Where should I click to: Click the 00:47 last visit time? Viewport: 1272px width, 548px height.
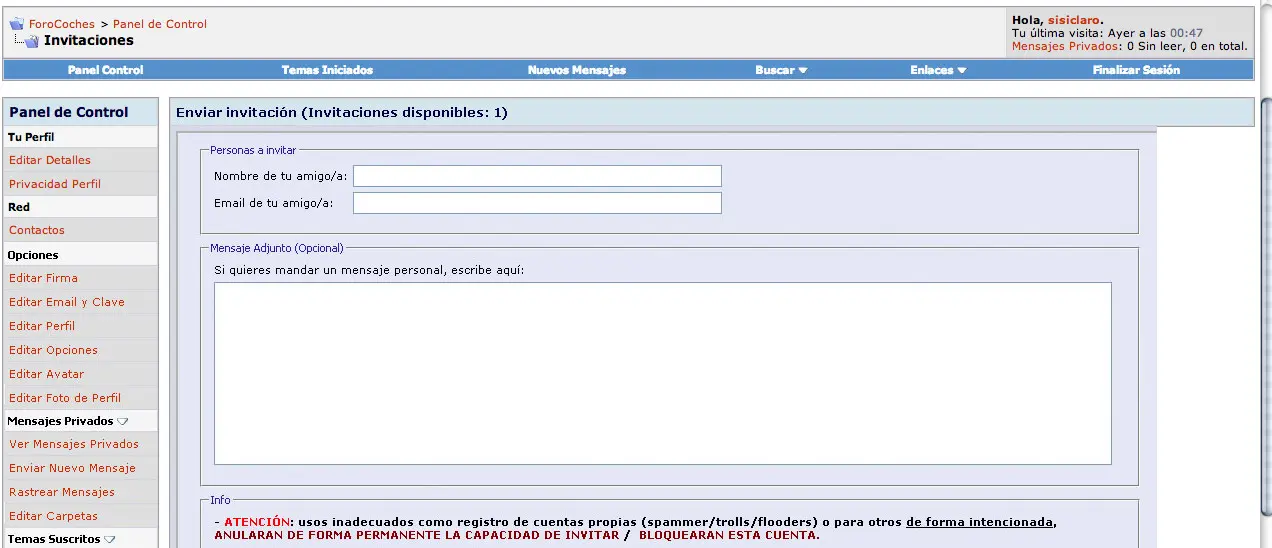coord(1186,33)
